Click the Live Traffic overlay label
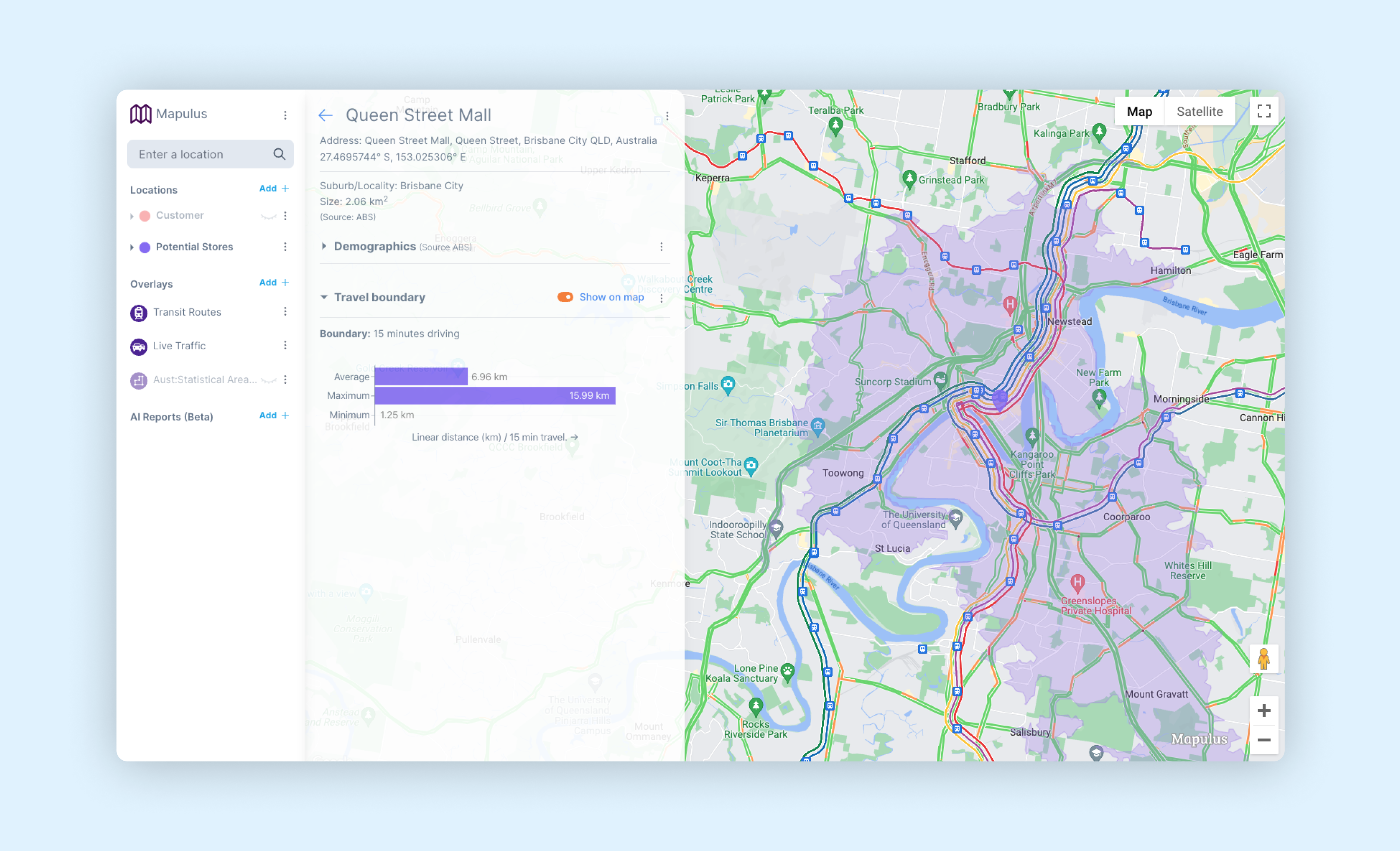This screenshot has width=1400, height=851. tap(179, 345)
